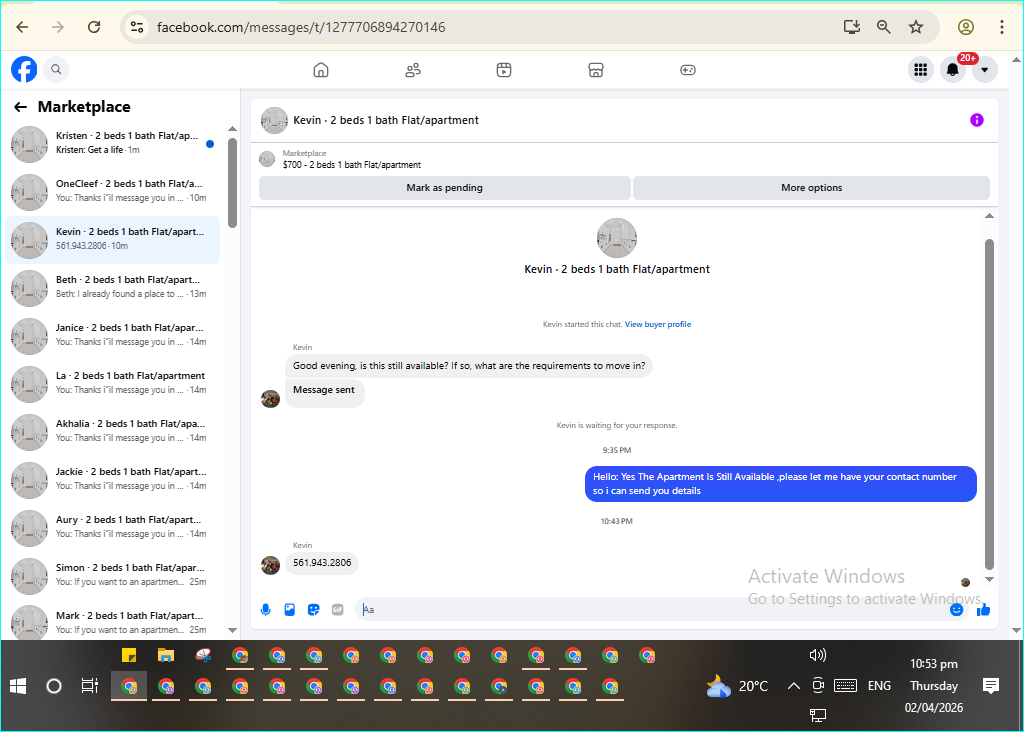Open OneCleef's conversation
1024x732 pixels.
click(112, 191)
